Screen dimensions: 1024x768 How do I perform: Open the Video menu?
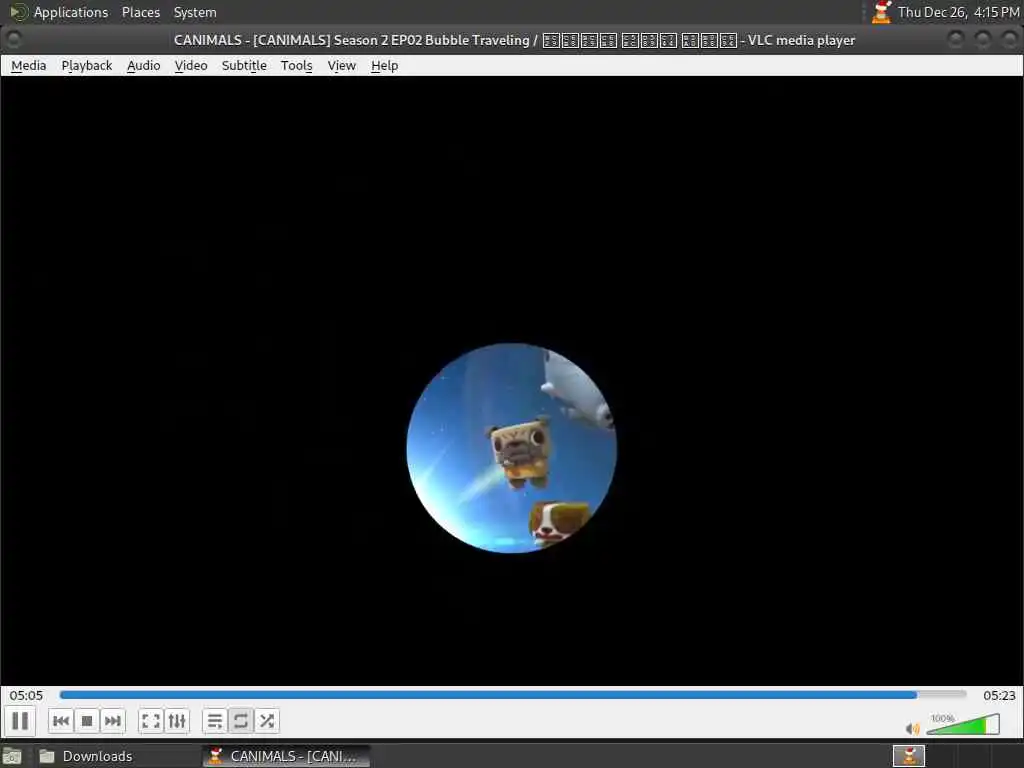tap(191, 65)
